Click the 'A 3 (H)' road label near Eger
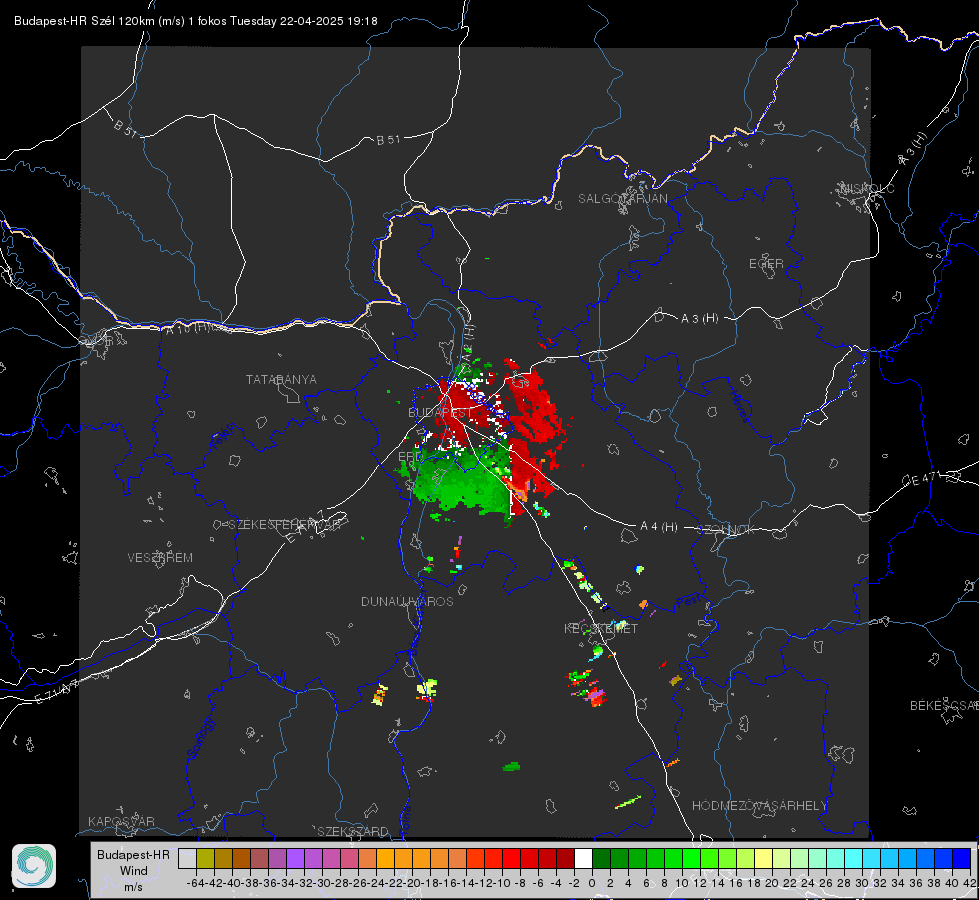Screen dimensions: 979x900 (x=699, y=319)
